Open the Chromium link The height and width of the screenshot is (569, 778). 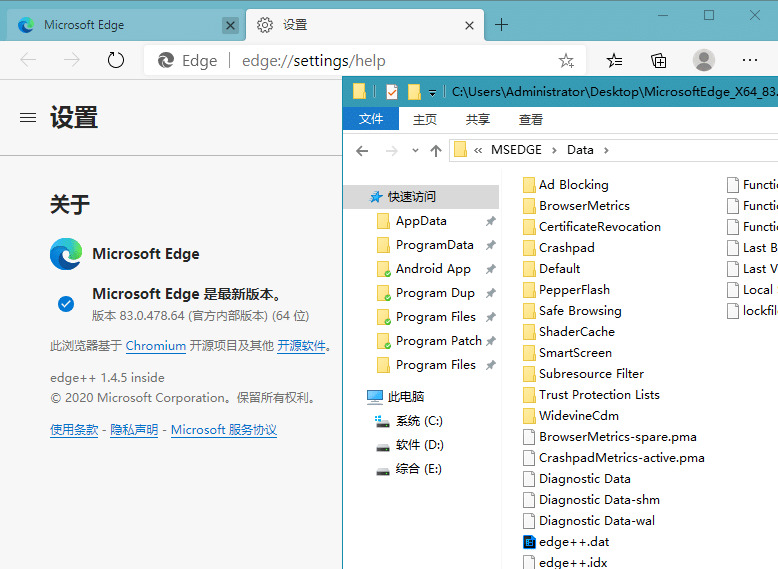pos(156,346)
